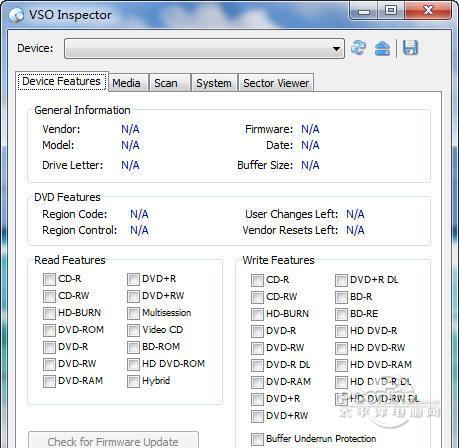Toggle the HD DVD-ROM checkbox
This screenshot has width=459, height=448.
133,364
